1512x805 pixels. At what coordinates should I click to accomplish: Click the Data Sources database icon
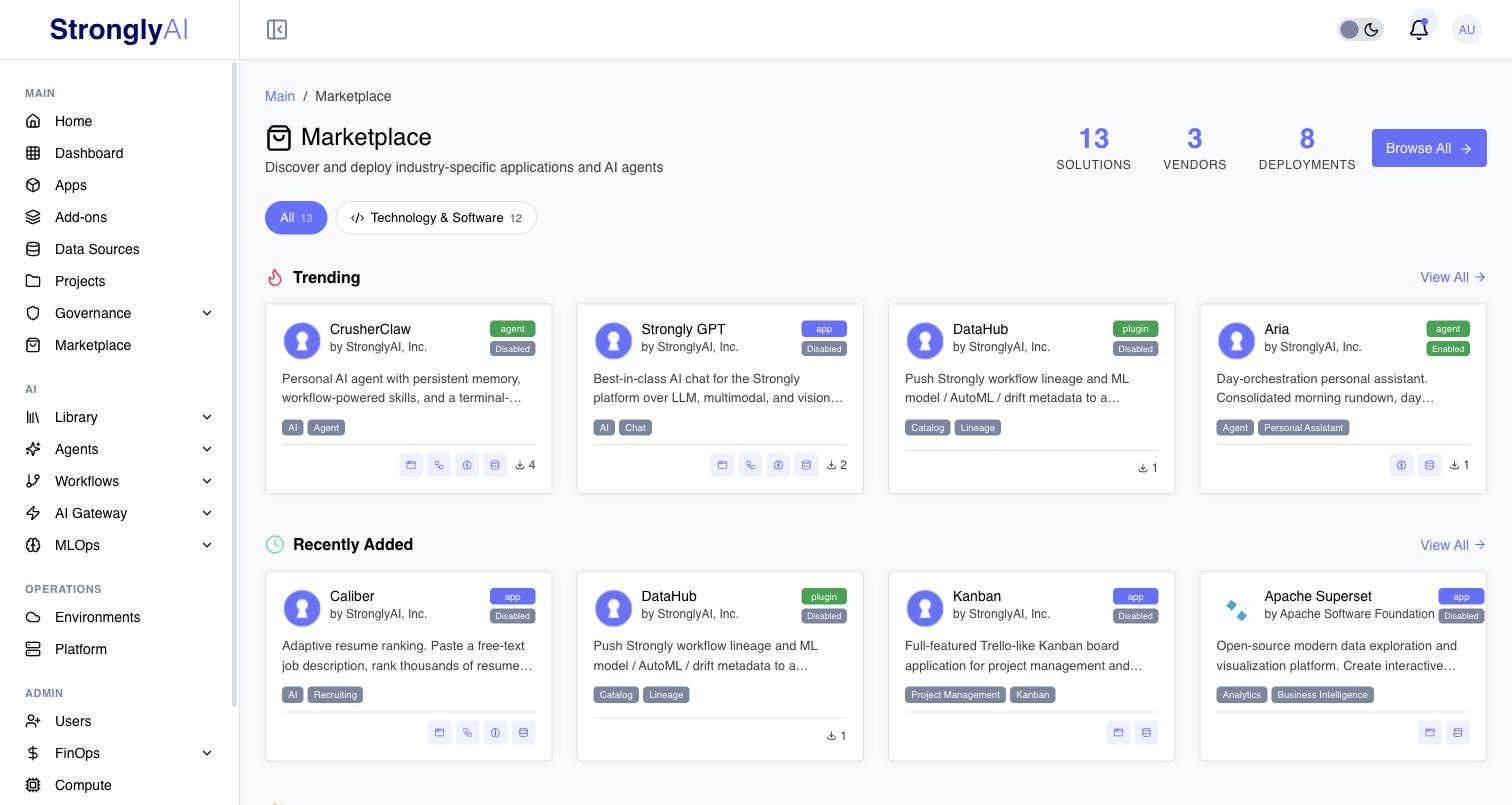point(33,249)
